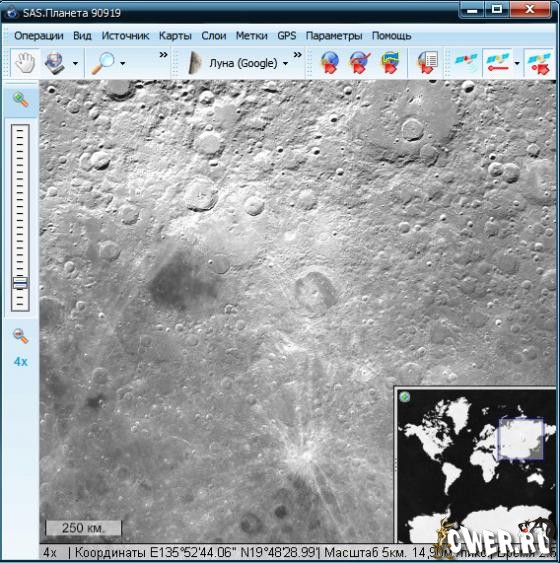Open the Вид menu

[x=82, y=36]
